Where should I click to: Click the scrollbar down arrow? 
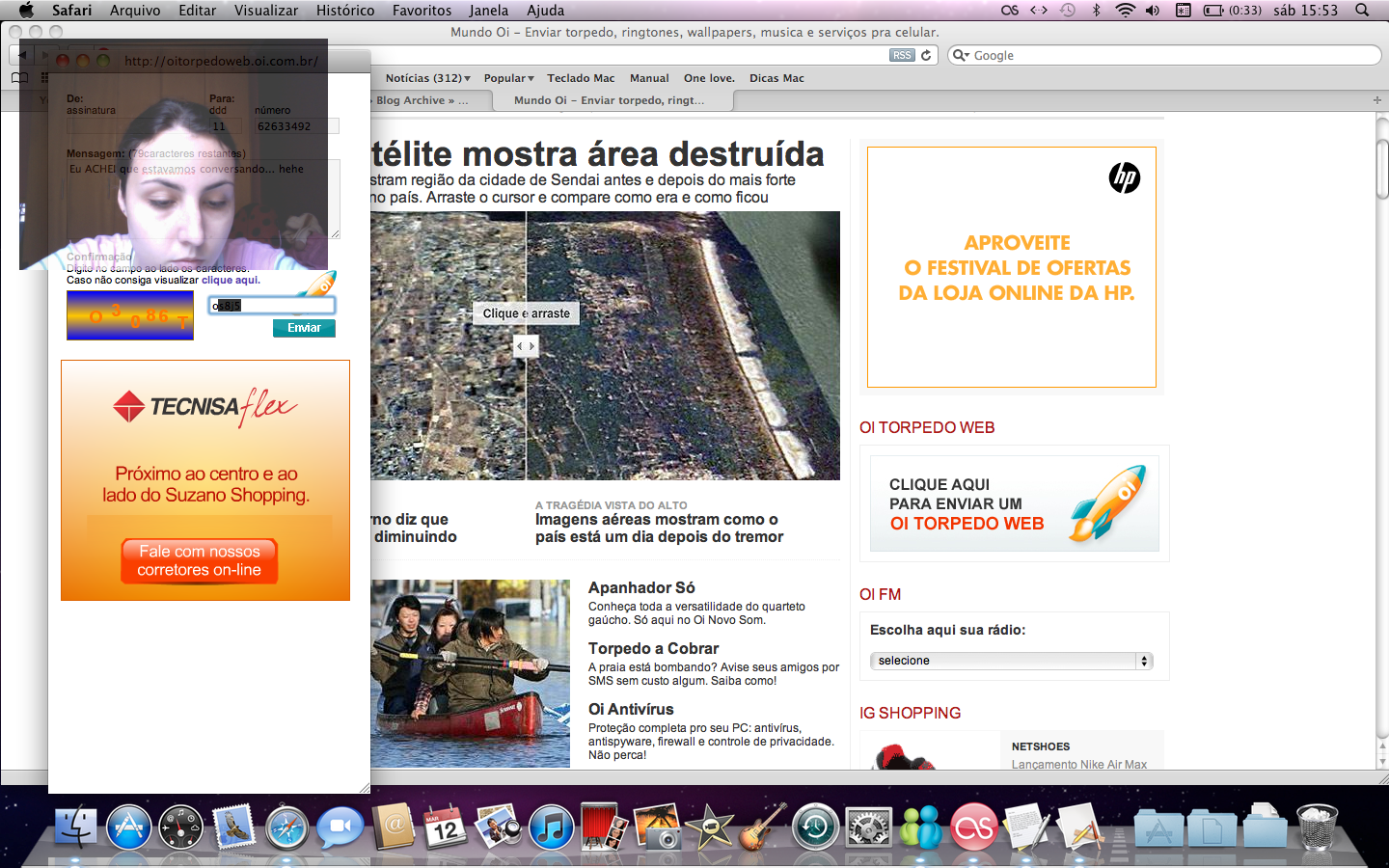(1381, 761)
